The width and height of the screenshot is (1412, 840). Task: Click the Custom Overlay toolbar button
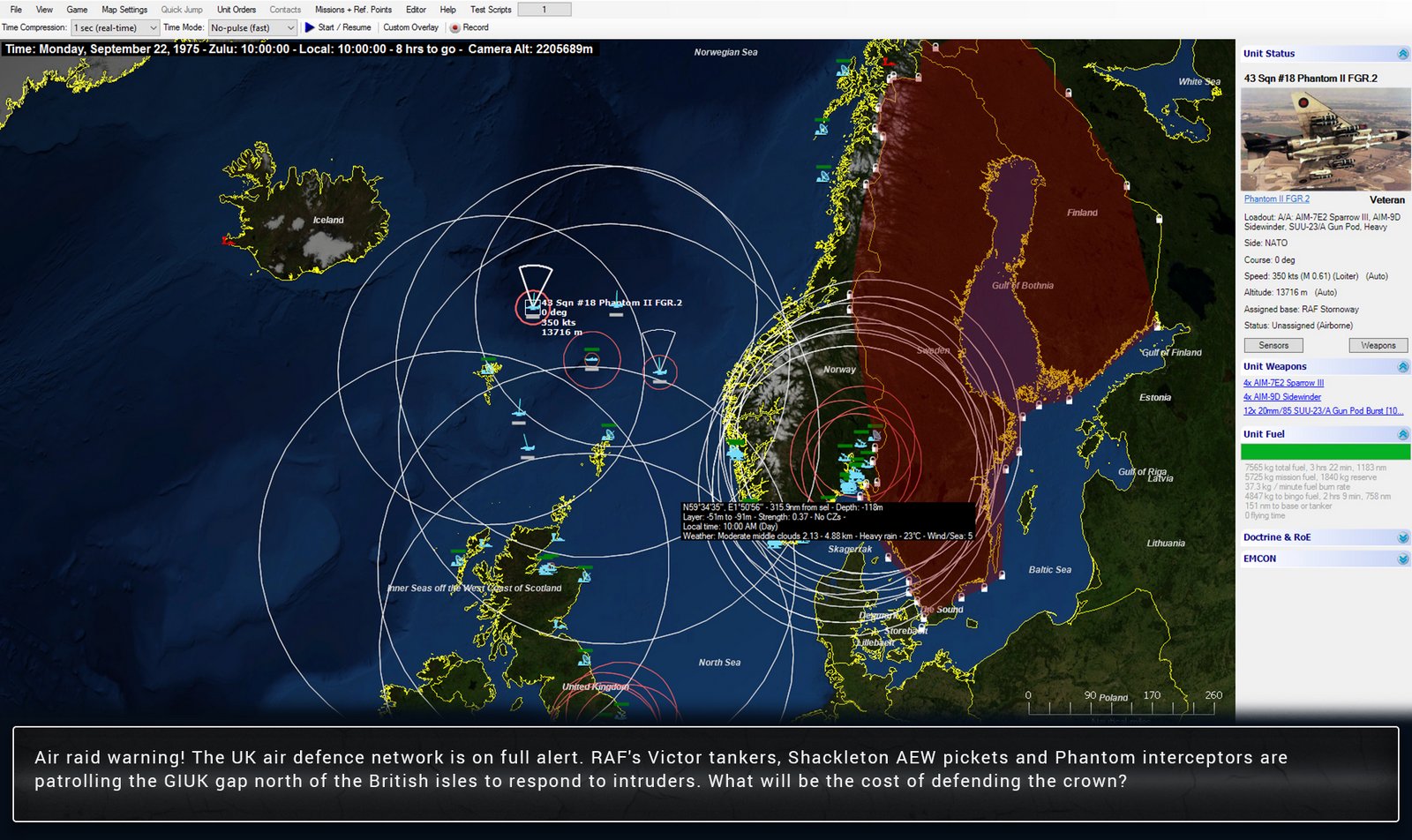click(x=410, y=27)
